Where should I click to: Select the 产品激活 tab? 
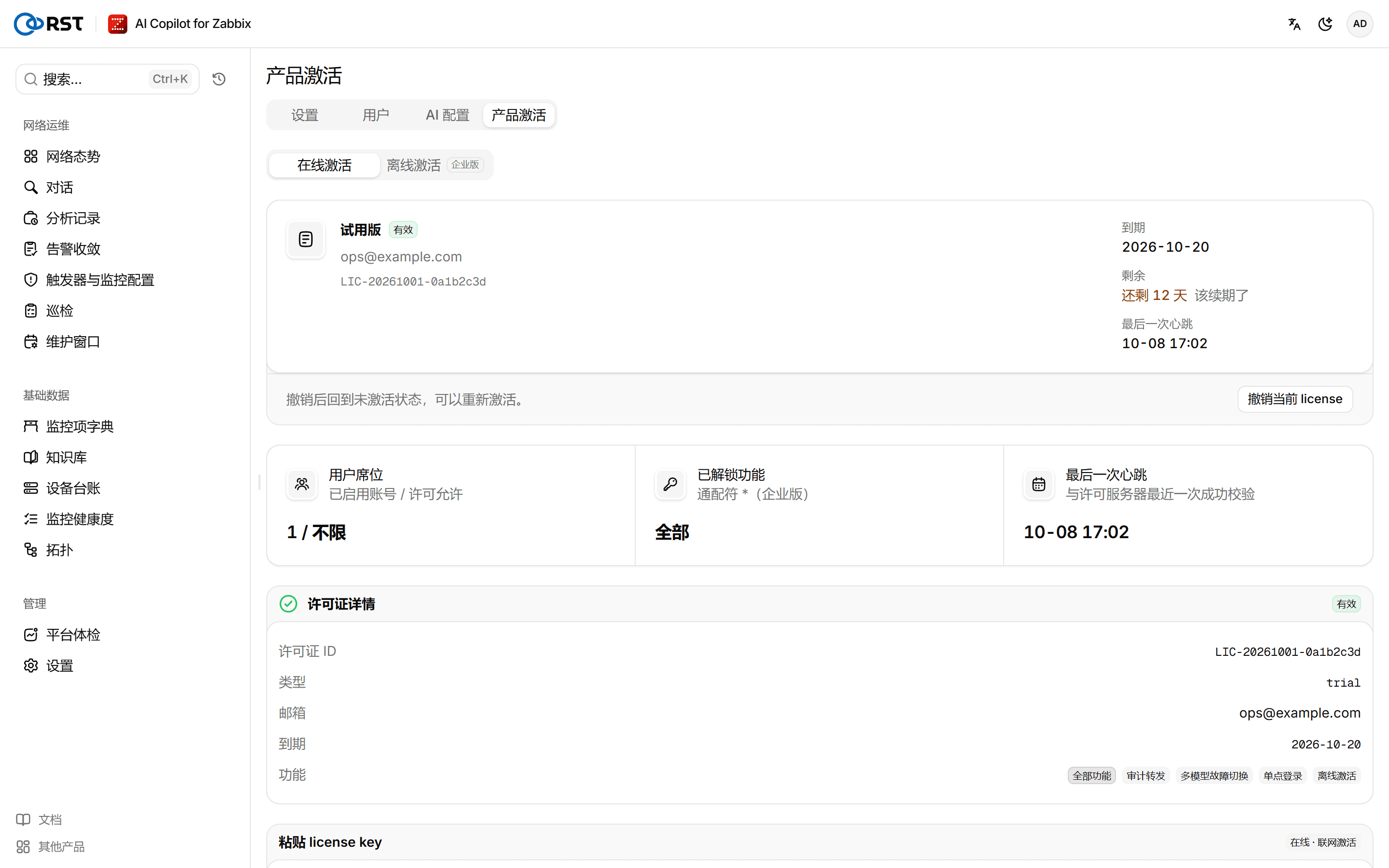[519, 115]
